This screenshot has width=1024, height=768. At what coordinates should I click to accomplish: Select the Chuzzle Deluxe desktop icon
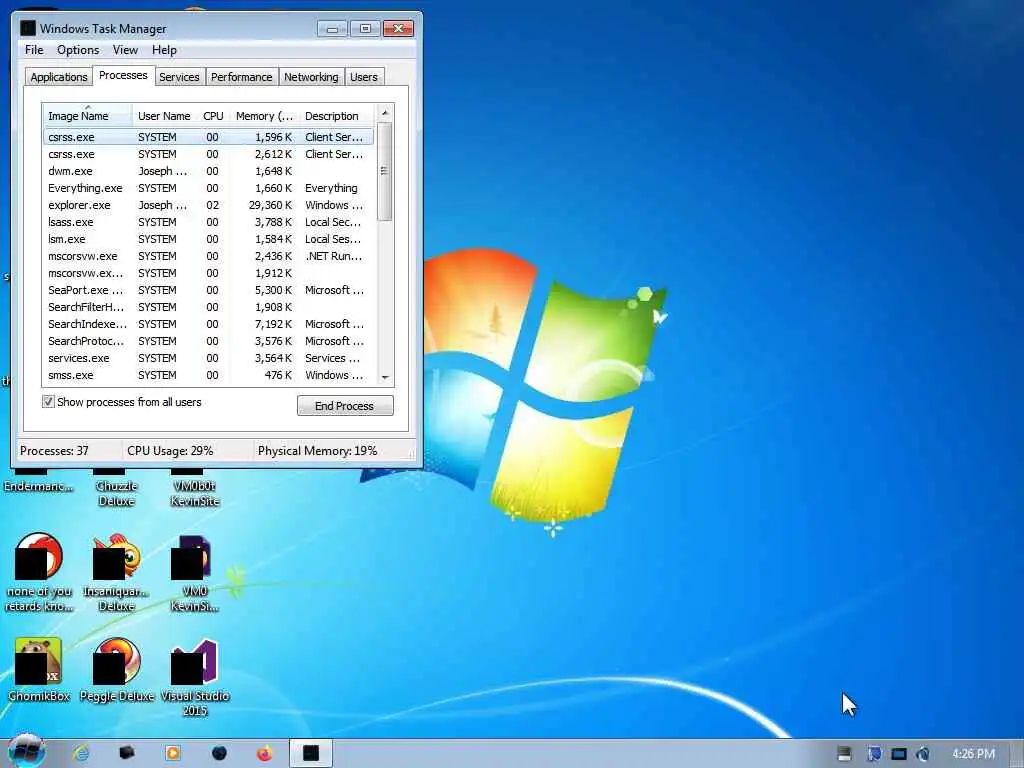pos(116,488)
